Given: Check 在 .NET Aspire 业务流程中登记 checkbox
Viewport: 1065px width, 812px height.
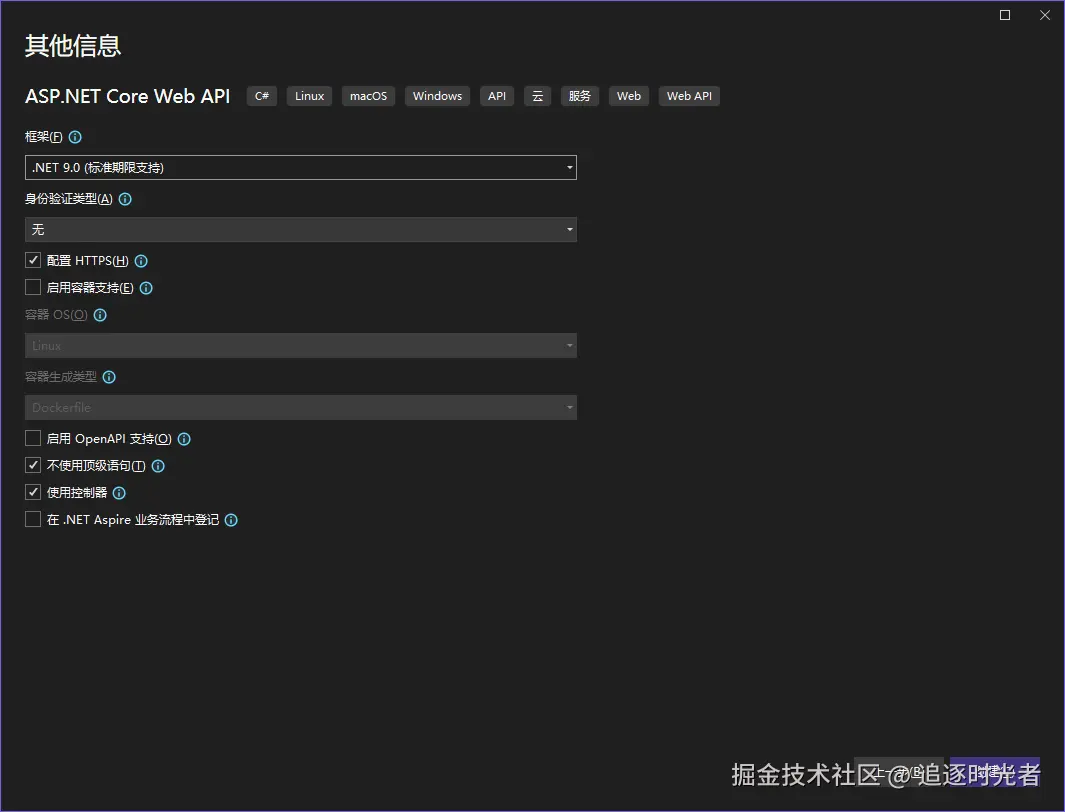Looking at the screenshot, I should 33,519.
